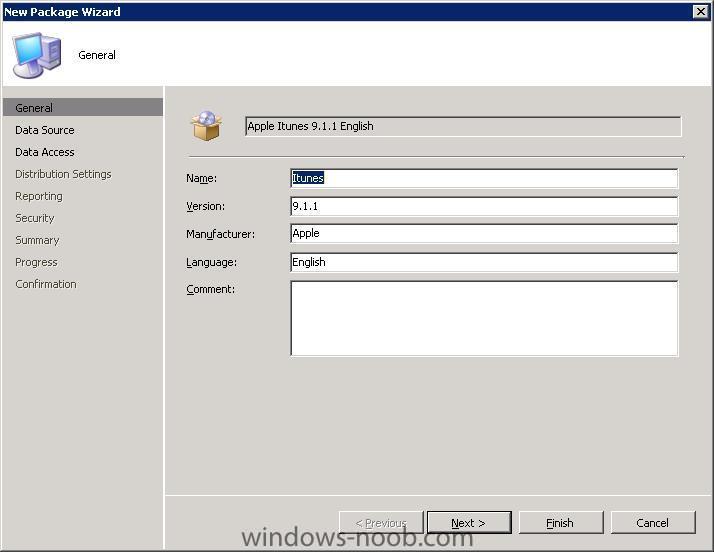Select the Confirmation step
Image resolution: width=714 pixels, height=552 pixels.
[46, 284]
